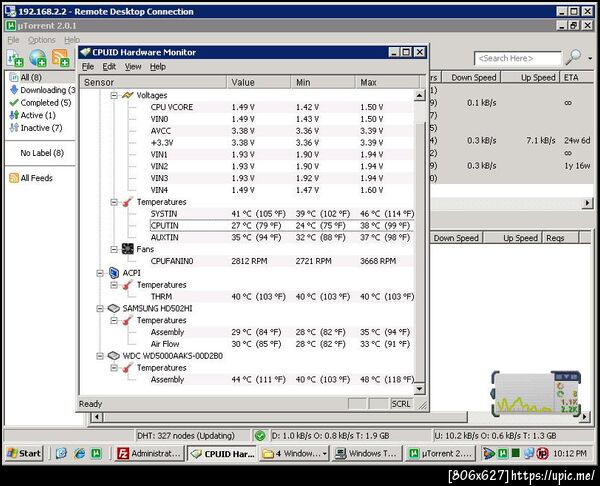Click the Start button on taskbar

24,454
